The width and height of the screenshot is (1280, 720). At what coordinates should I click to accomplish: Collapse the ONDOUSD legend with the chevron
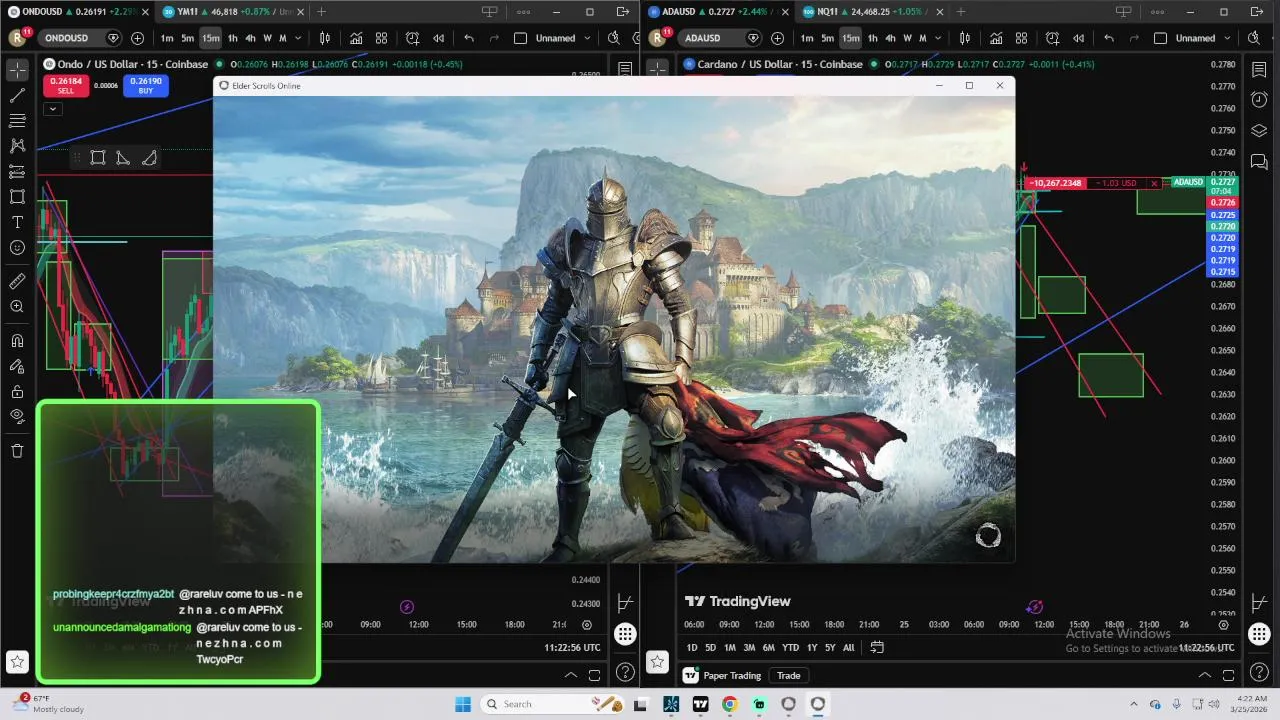point(53,108)
